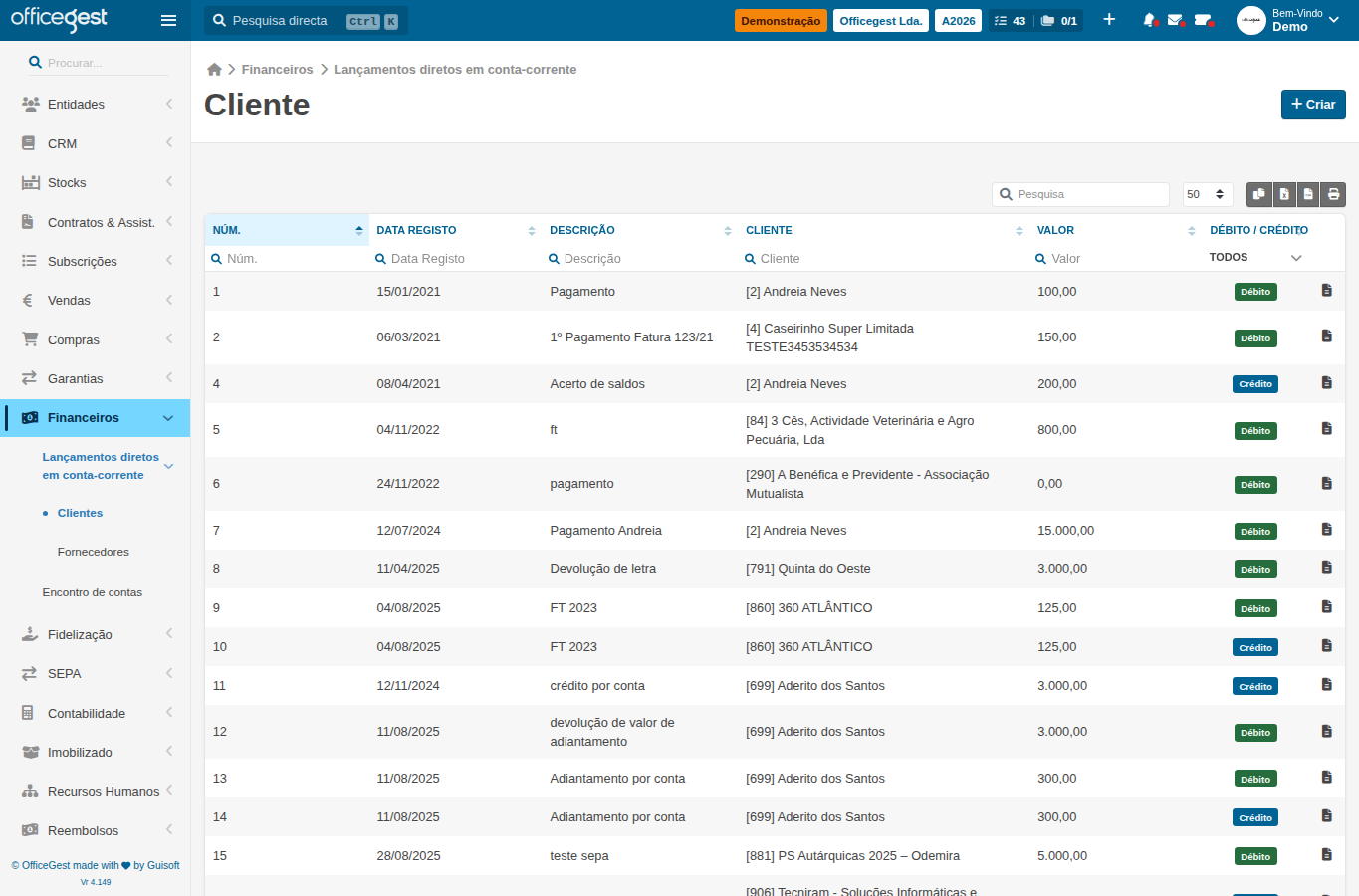The height and width of the screenshot is (896, 1359).
Task: Expand the Compras menu
Action: click(95, 339)
